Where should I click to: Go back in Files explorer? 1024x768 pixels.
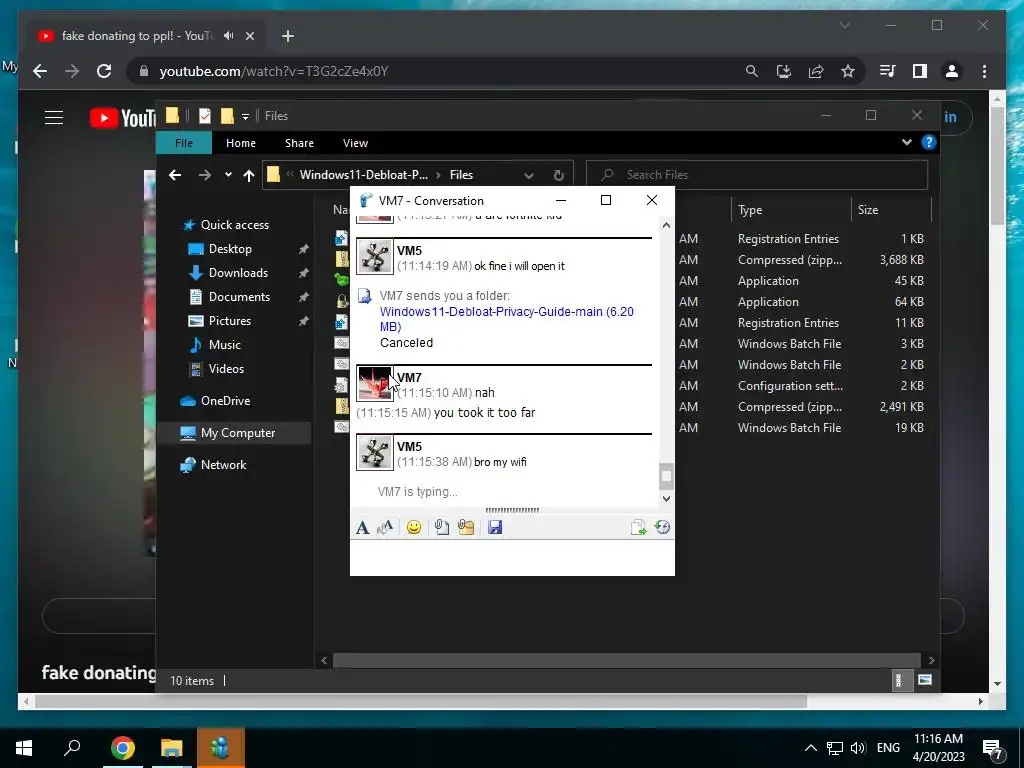click(x=174, y=175)
